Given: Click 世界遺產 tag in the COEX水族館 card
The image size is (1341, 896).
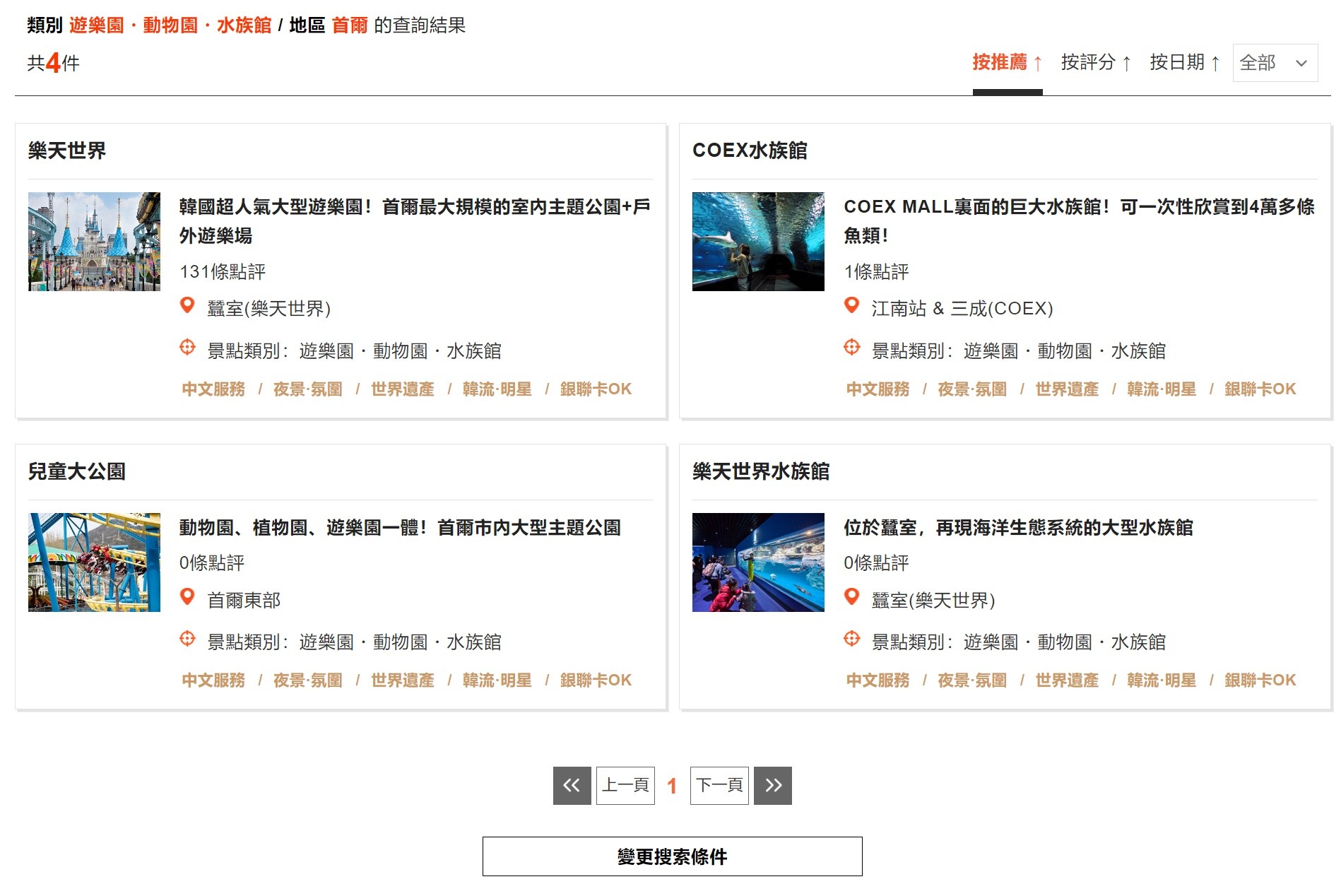Looking at the screenshot, I should pos(1067,389).
